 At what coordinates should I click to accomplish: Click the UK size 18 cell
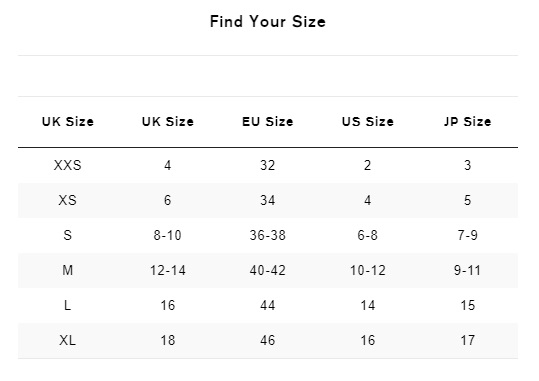[168, 340]
